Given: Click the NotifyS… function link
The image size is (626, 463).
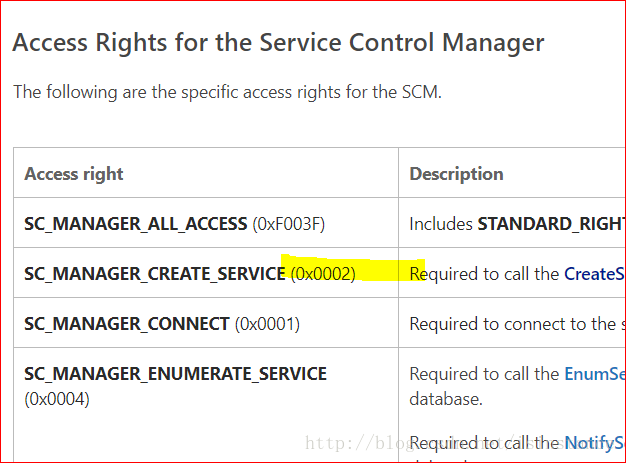Looking at the screenshot, I should 595,443.
